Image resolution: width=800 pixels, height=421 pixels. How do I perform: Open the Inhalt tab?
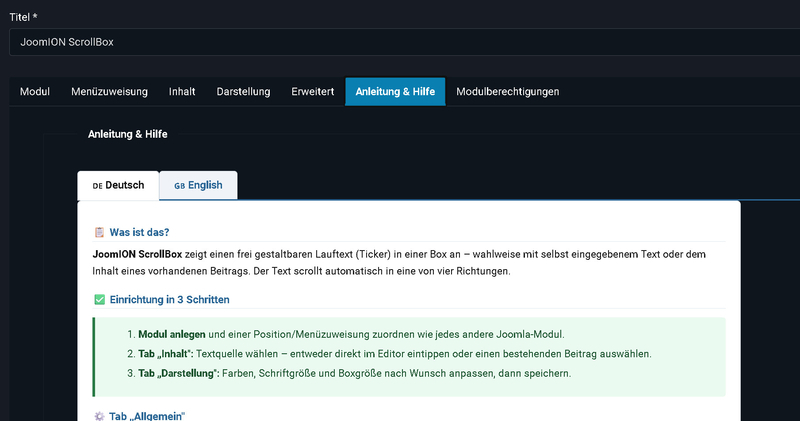[x=182, y=92]
